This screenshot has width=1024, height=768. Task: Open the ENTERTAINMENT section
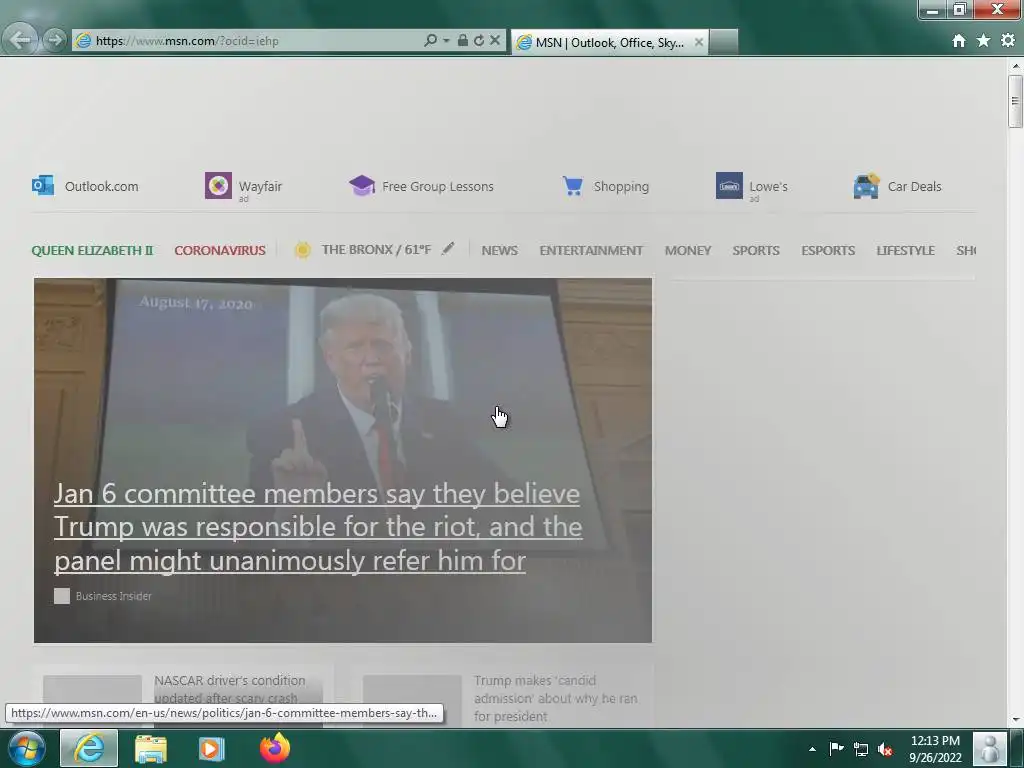point(591,250)
